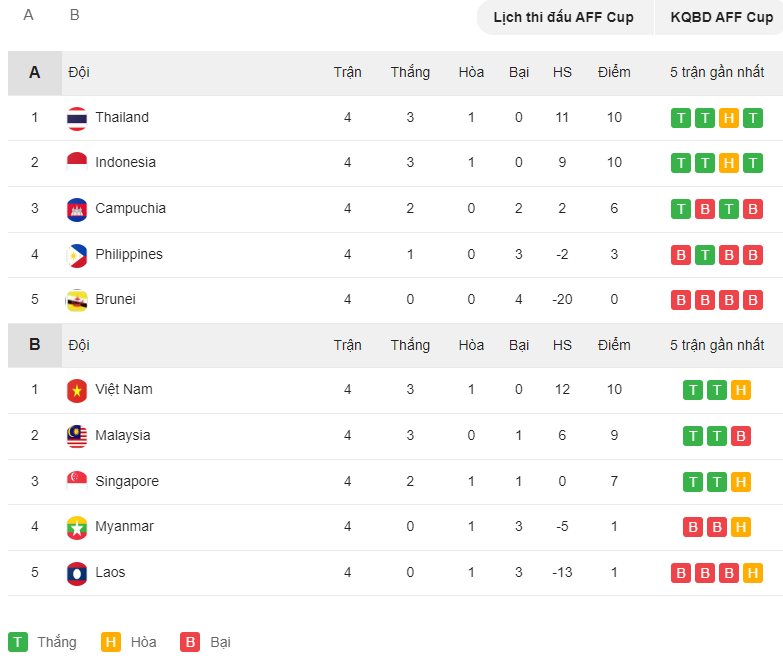783x663 pixels.
Task: Open the Việt Nam team link
Action: pyautogui.click(x=124, y=389)
